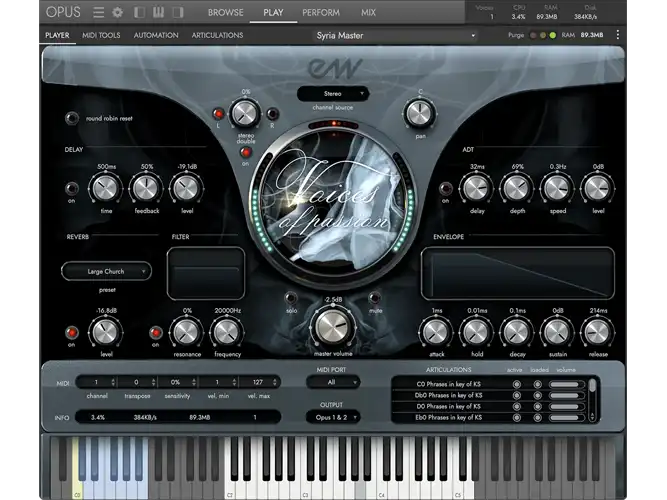The height and width of the screenshot is (500, 667).
Task: Toggle the keyboard display icon
Action: point(158,12)
